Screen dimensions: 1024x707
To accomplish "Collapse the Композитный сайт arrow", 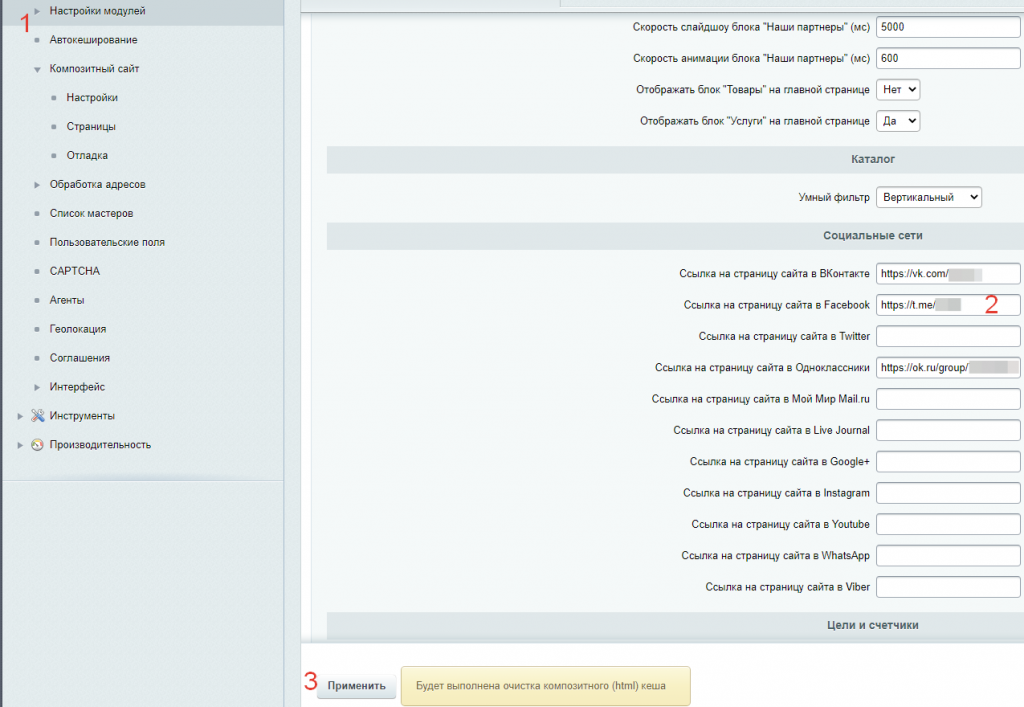I will click(37, 69).
